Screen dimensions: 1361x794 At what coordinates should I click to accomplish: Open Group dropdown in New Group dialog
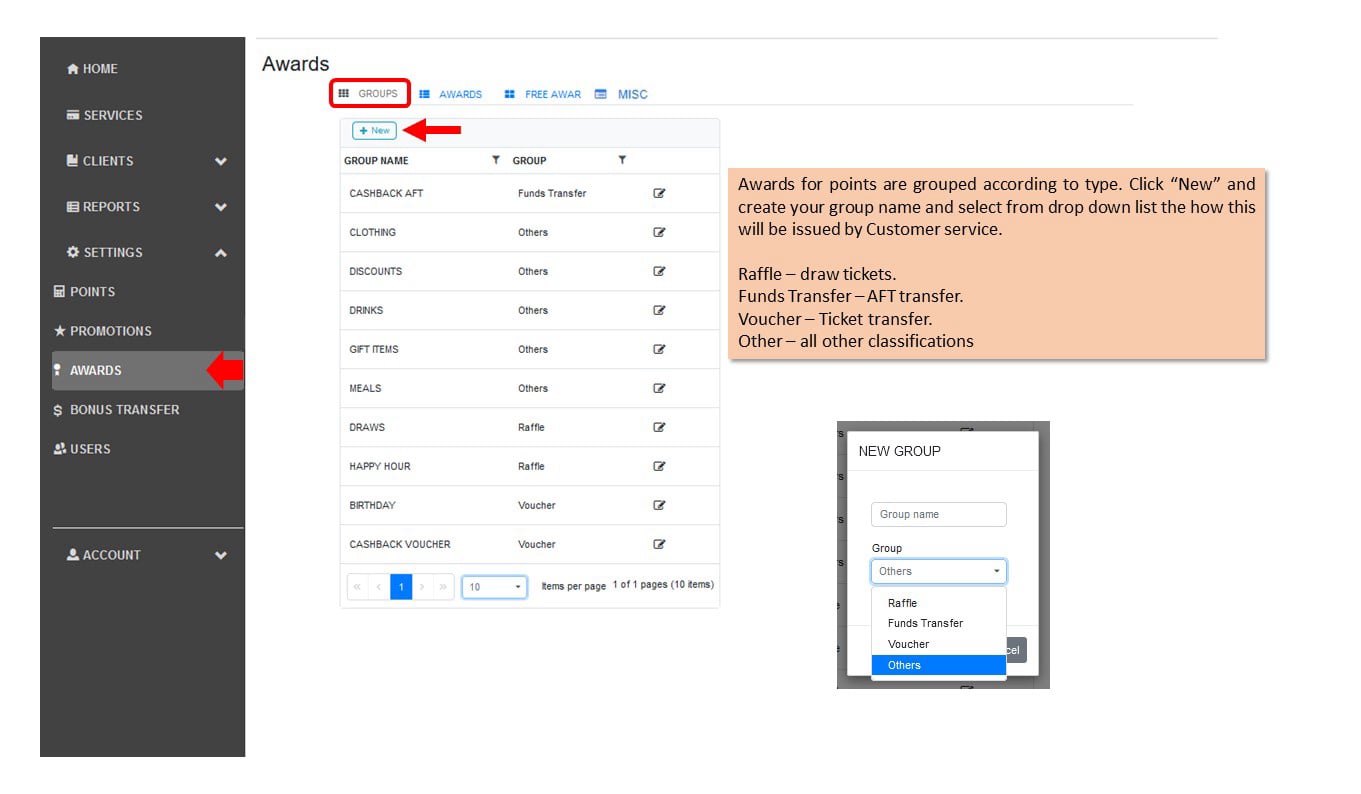click(939, 571)
